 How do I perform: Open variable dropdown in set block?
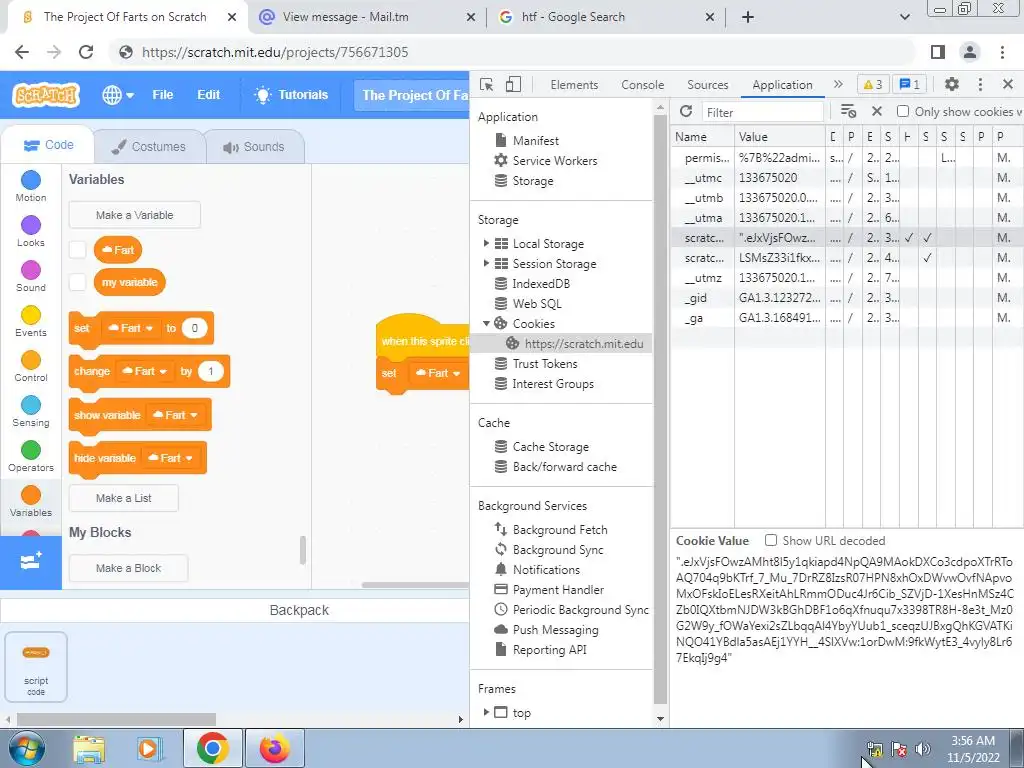point(130,328)
